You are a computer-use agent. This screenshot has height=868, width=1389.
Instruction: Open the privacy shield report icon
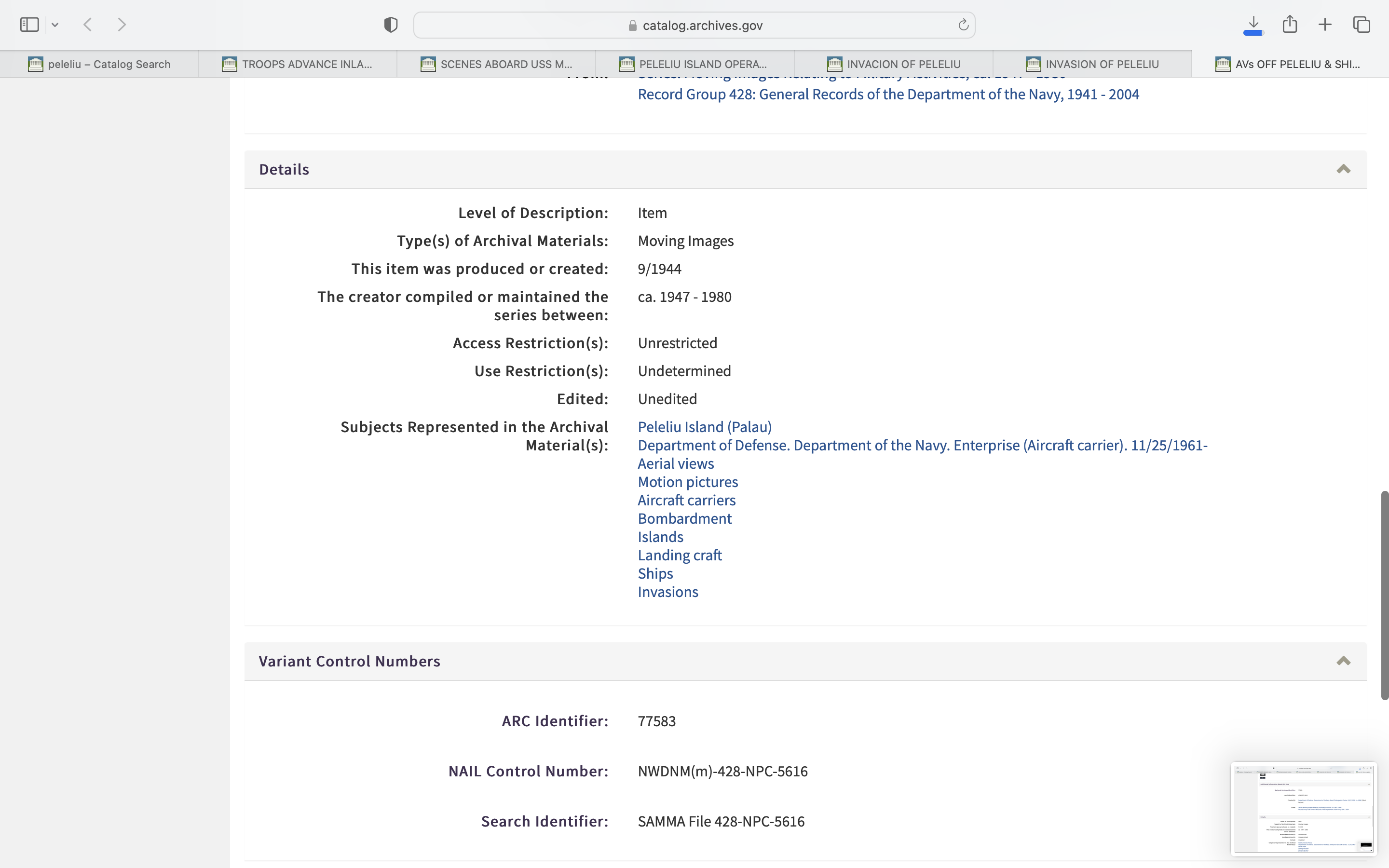click(x=390, y=25)
